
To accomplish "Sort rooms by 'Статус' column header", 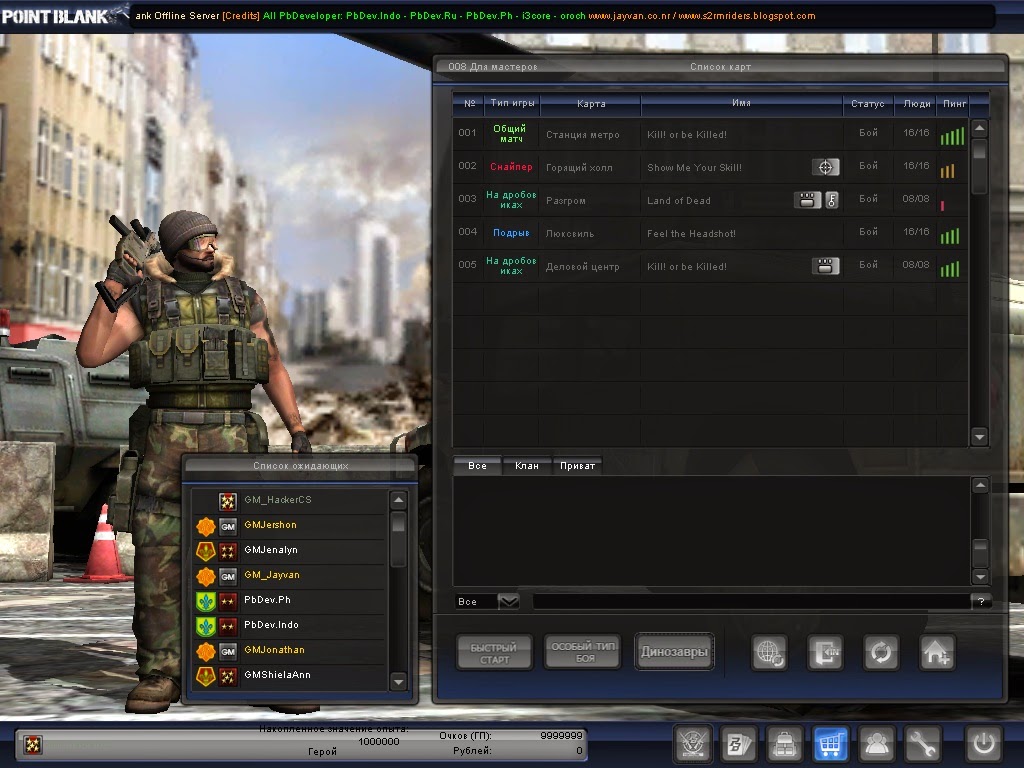I will pyautogui.click(x=868, y=103).
